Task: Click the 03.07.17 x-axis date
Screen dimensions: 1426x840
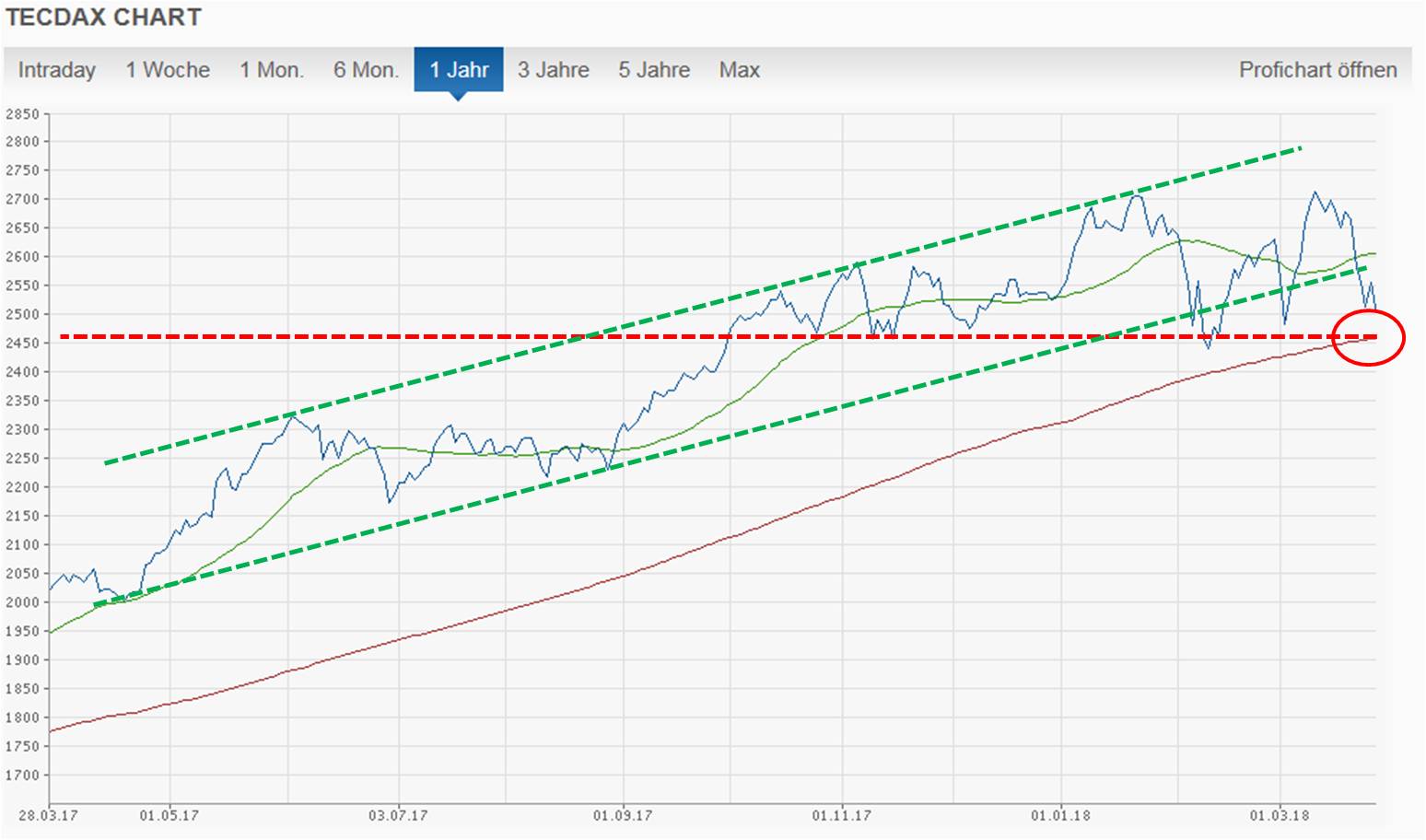Action: [x=398, y=816]
